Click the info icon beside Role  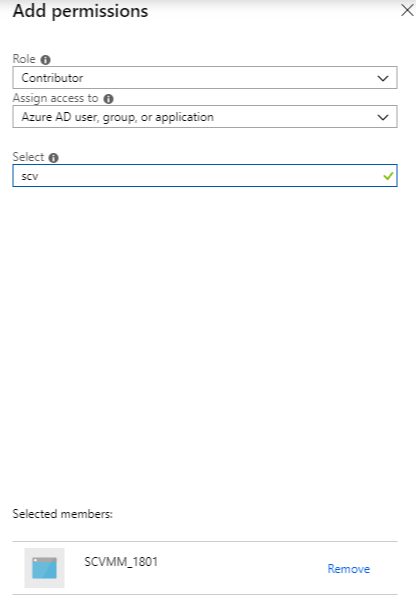click(46, 60)
